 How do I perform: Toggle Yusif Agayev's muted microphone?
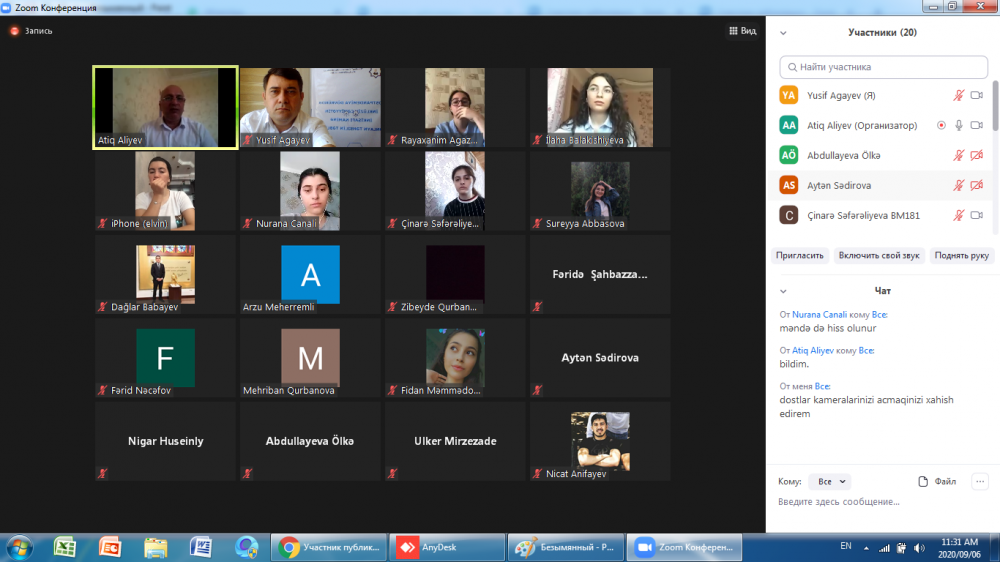959,95
